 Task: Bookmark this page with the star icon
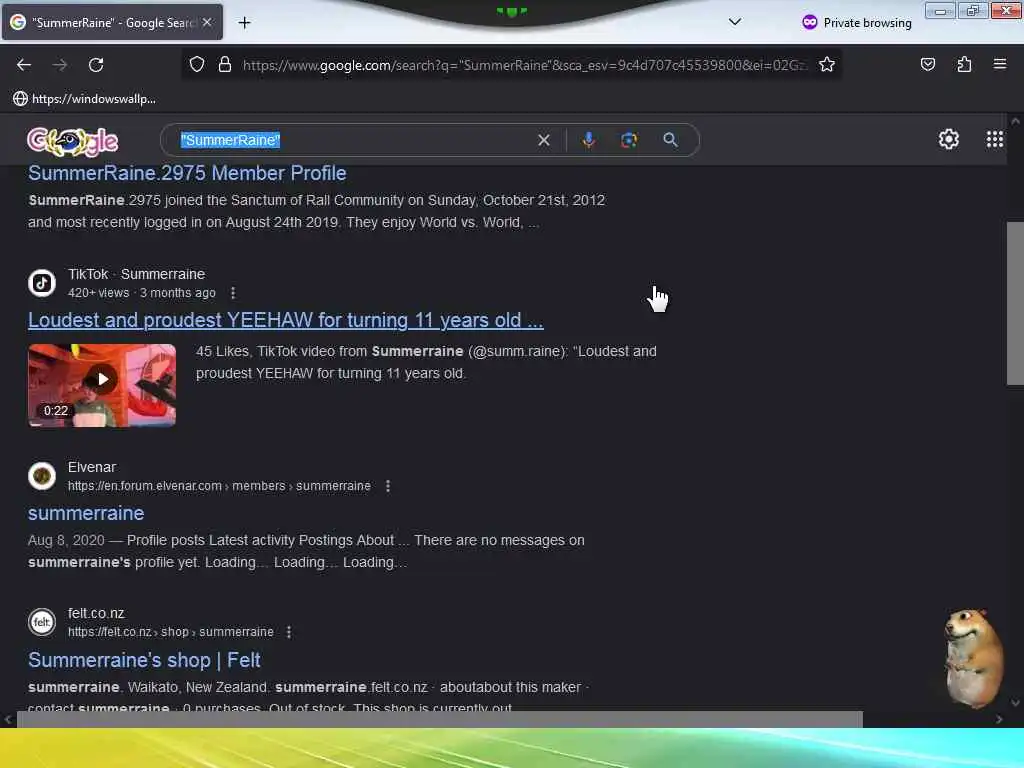(827, 64)
